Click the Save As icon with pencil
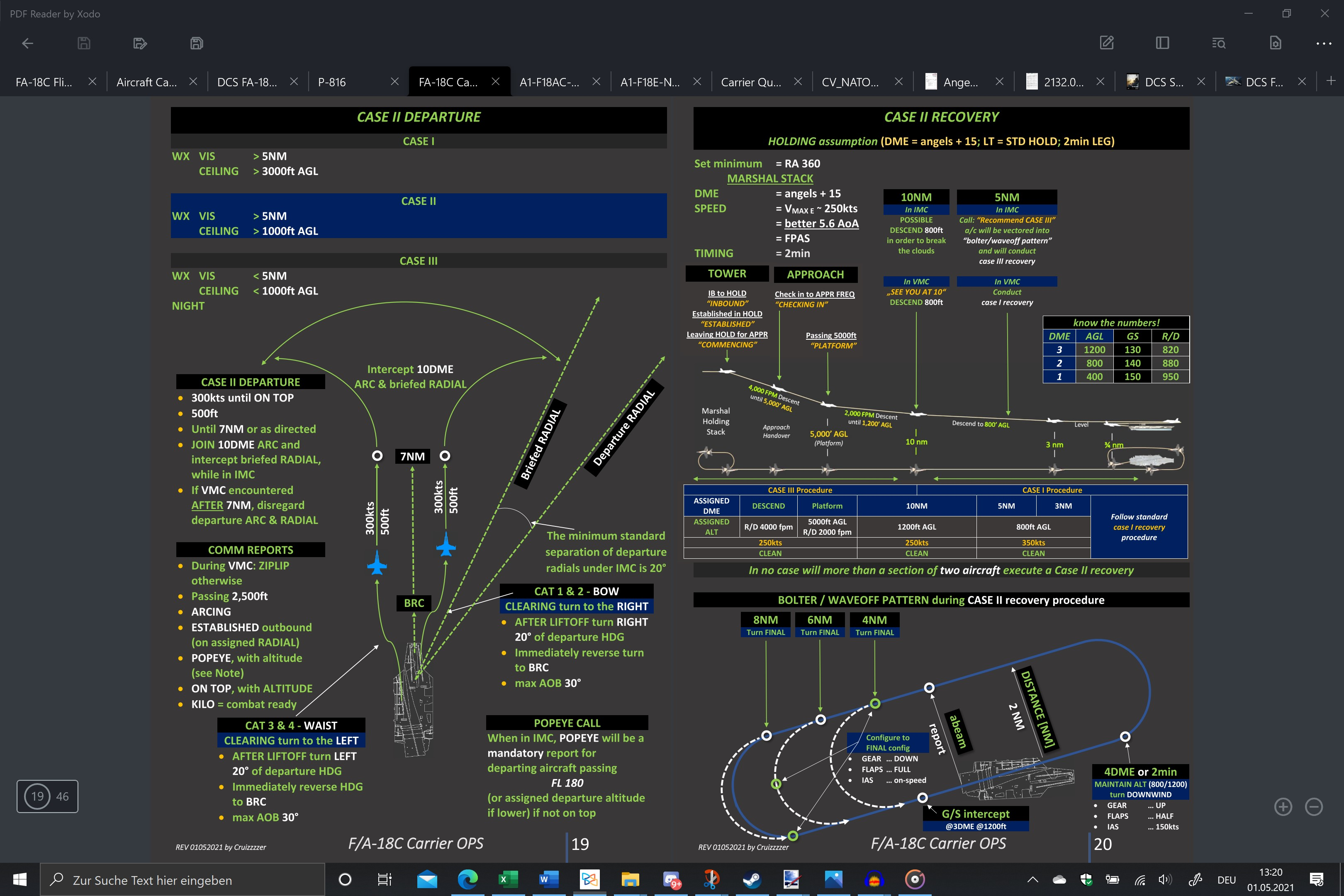The image size is (1344, 896). pos(140,44)
